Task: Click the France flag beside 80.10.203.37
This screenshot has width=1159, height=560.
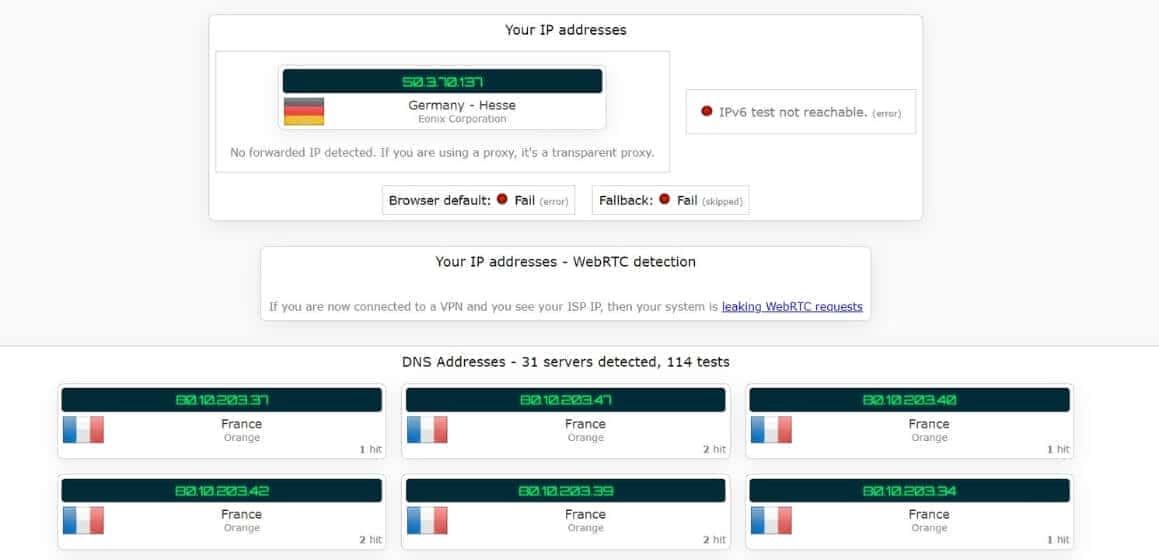Action: coord(84,430)
